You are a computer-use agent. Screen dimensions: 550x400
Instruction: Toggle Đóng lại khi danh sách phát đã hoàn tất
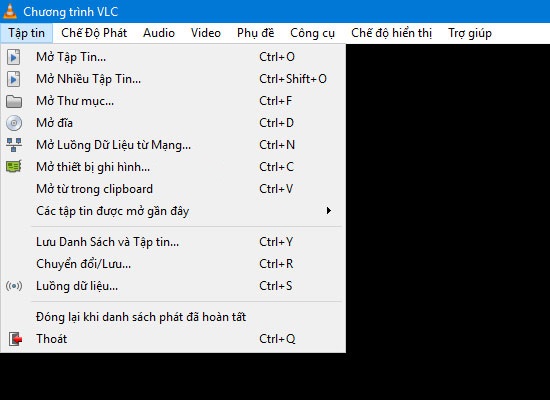(173, 317)
